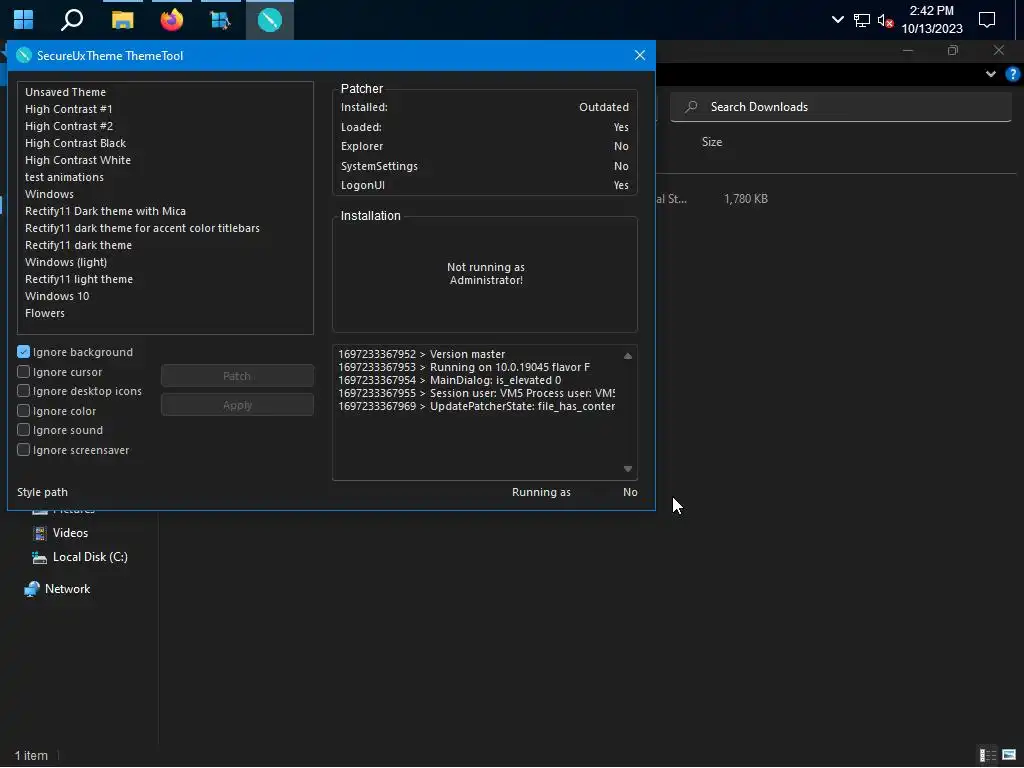Click the Apply button
This screenshot has width=1024, height=768.
click(237, 405)
